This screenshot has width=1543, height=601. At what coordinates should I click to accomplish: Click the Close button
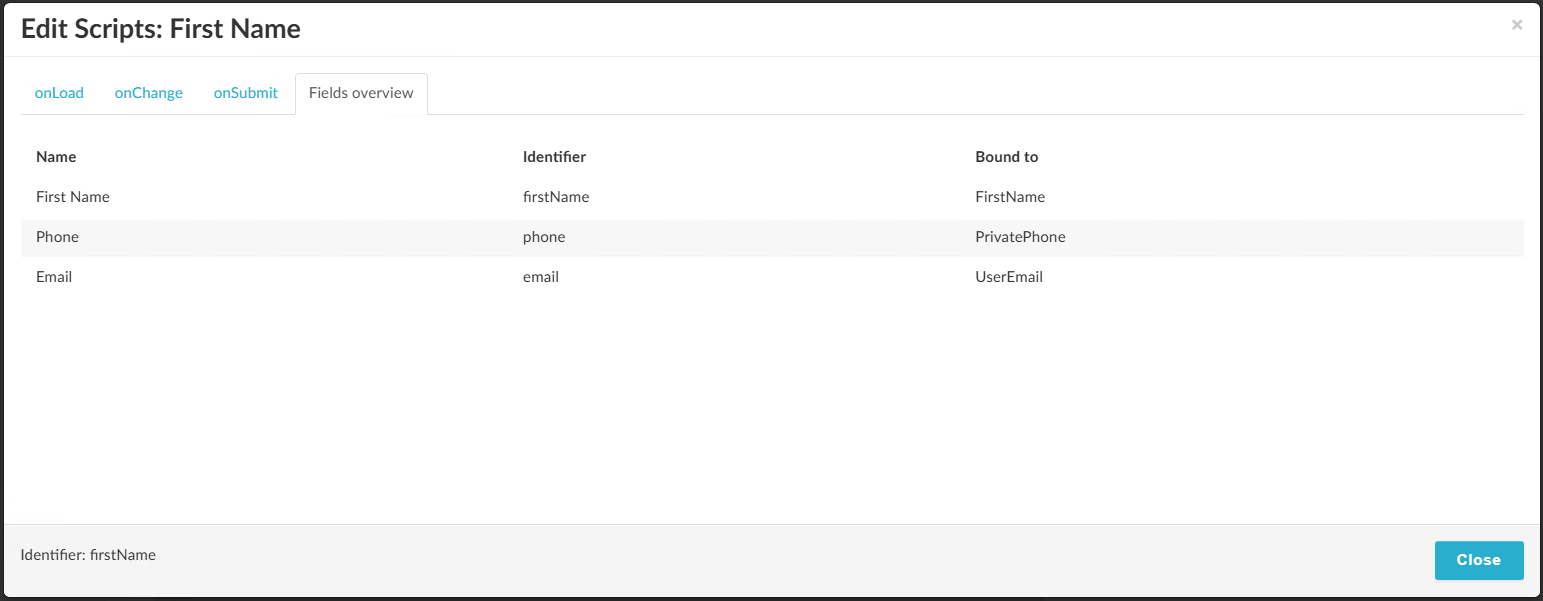pos(1478,560)
